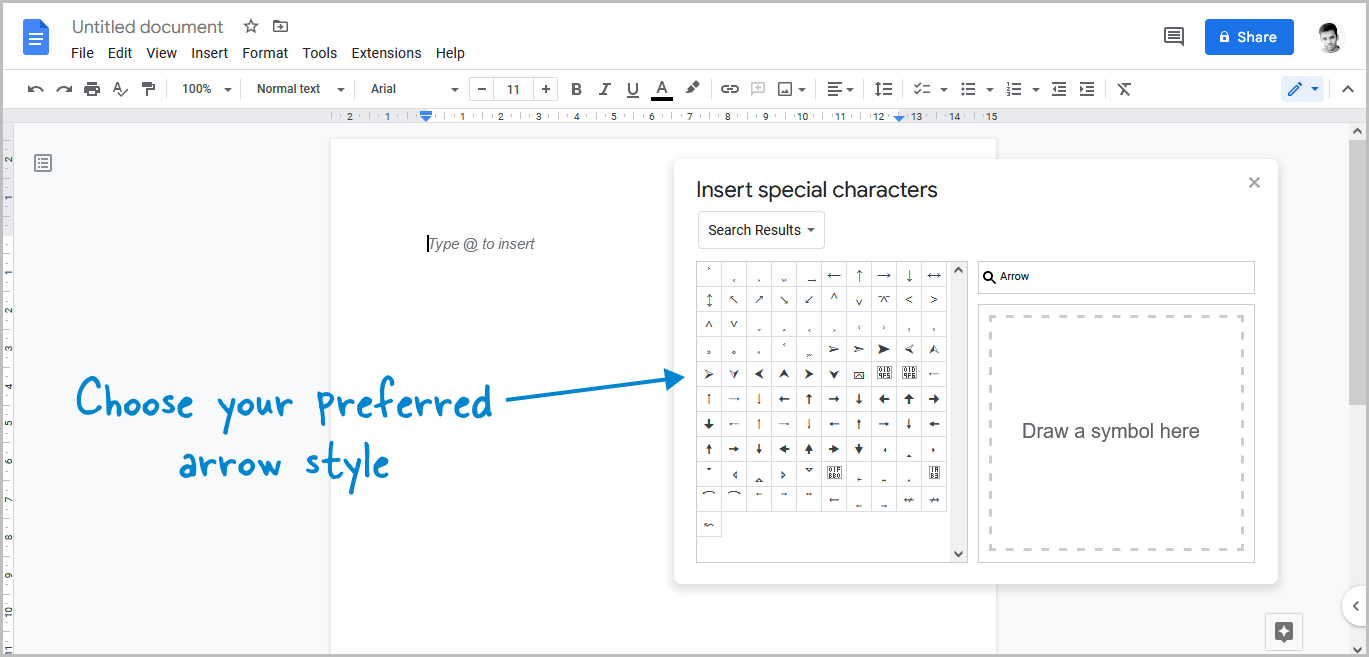Insert an image into the document

(785, 88)
